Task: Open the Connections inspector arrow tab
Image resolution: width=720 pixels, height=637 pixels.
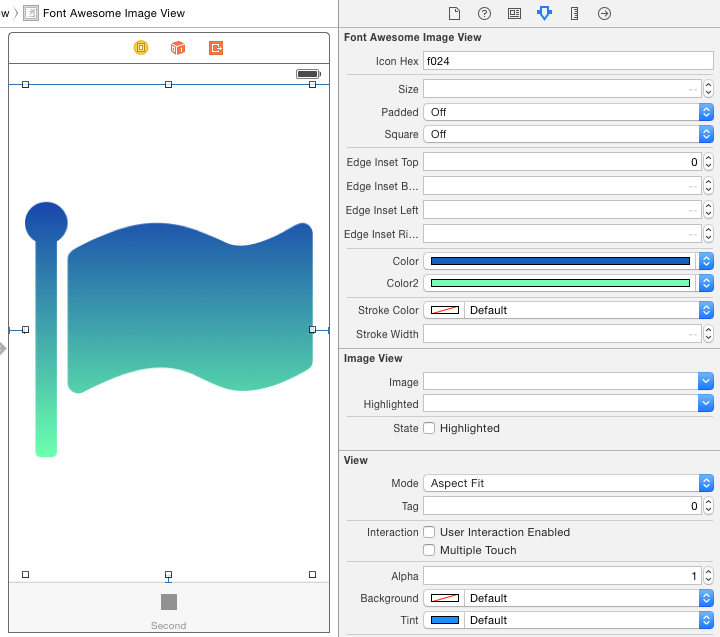Action: pyautogui.click(x=604, y=13)
